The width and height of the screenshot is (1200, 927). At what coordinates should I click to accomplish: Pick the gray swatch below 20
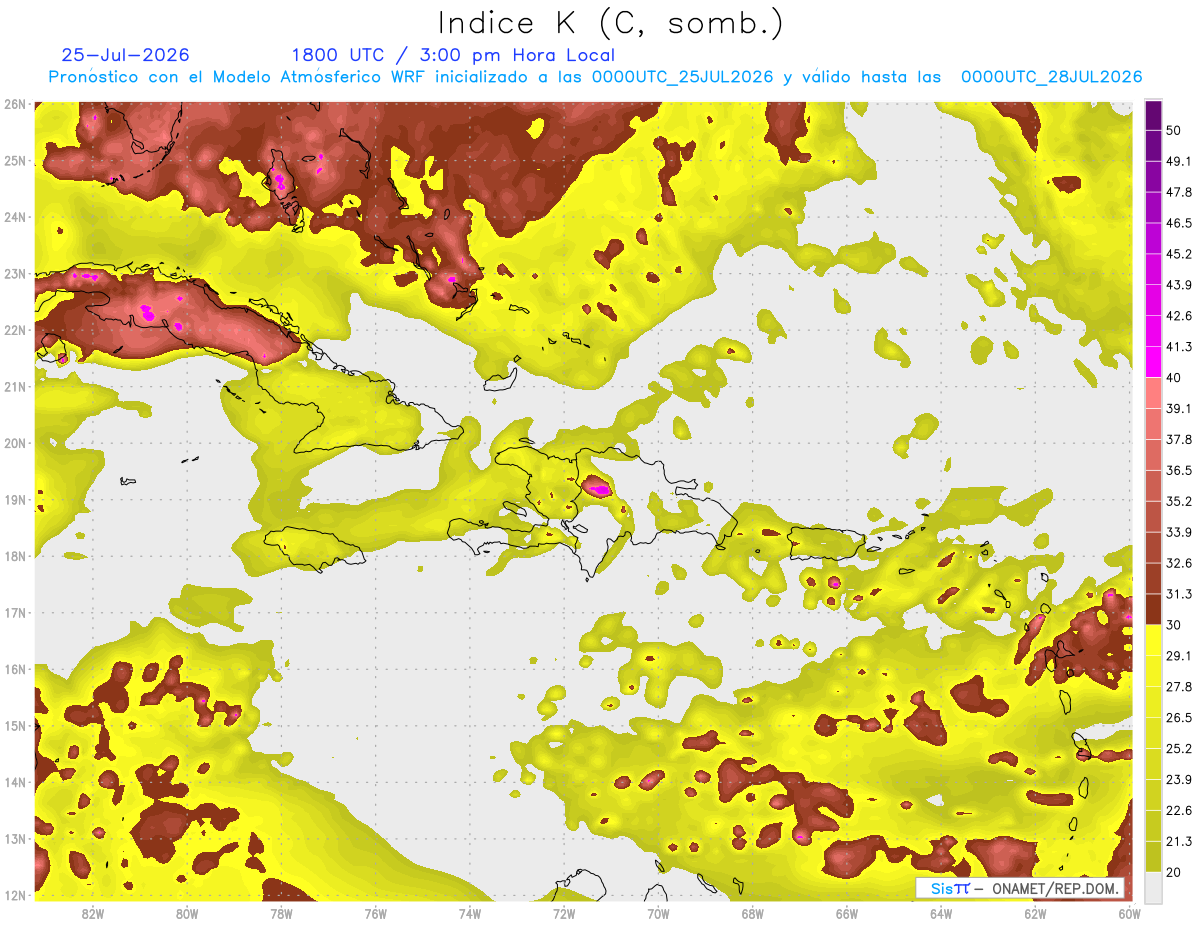click(x=1153, y=886)
